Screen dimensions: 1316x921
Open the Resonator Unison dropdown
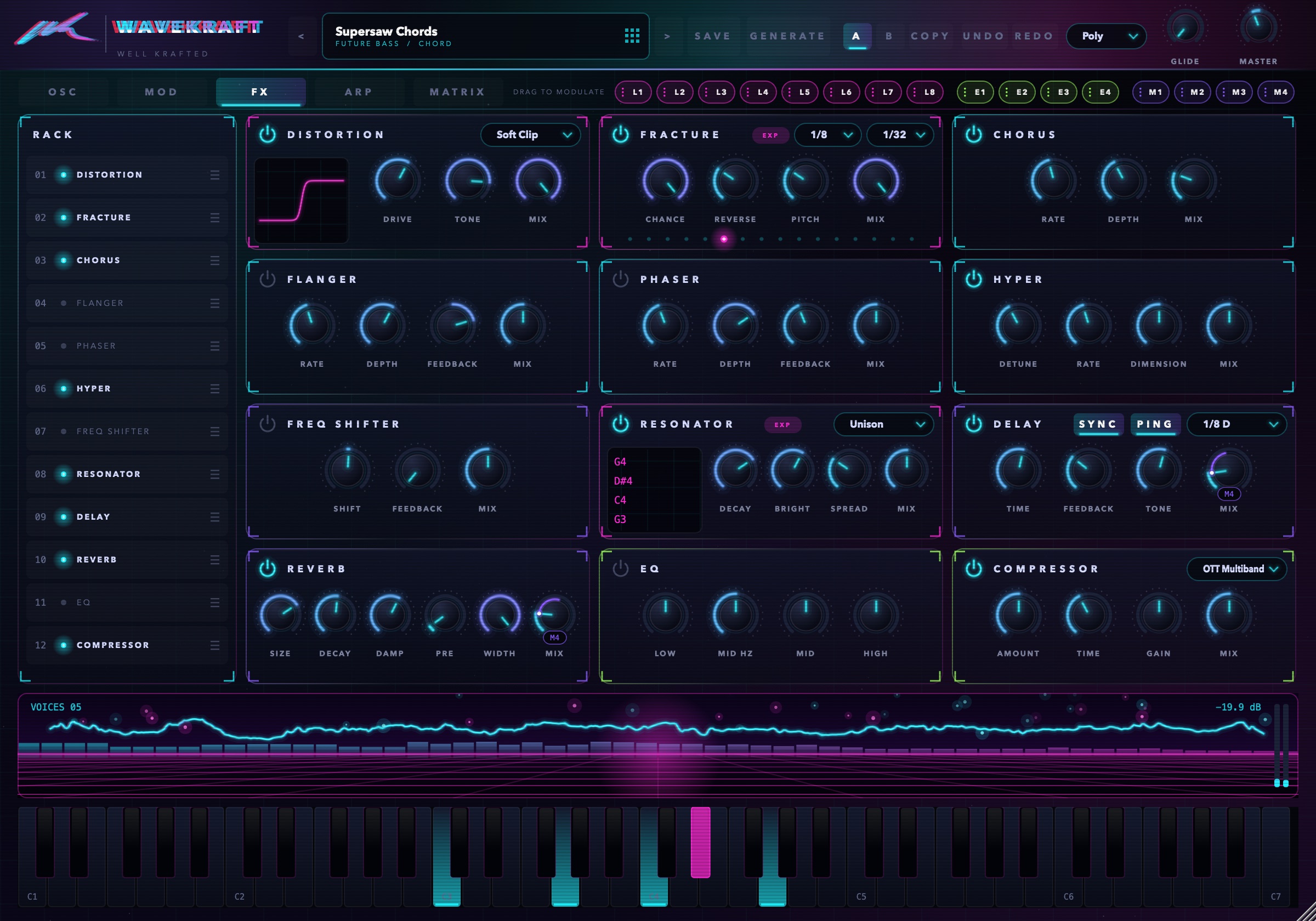tap(884, 424)
